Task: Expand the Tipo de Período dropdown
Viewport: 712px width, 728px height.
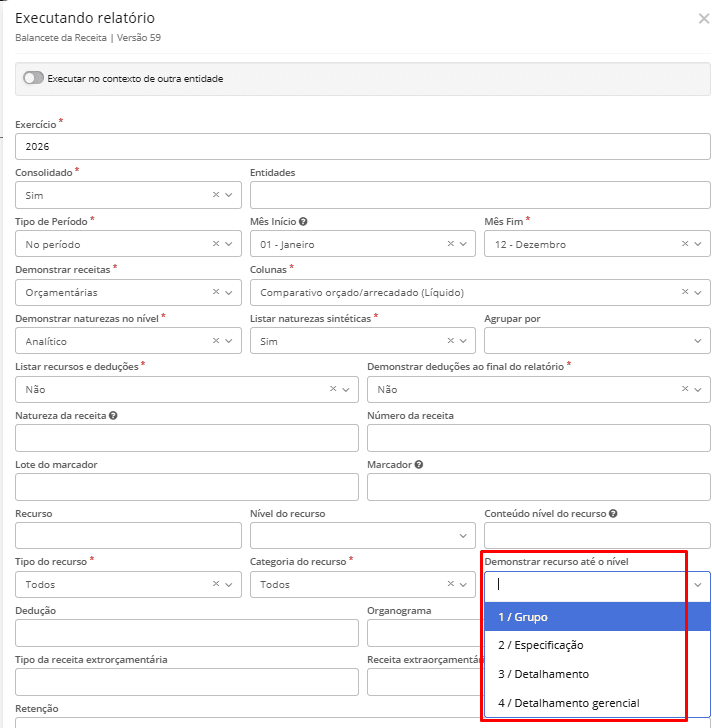Action: pos(229,243)
